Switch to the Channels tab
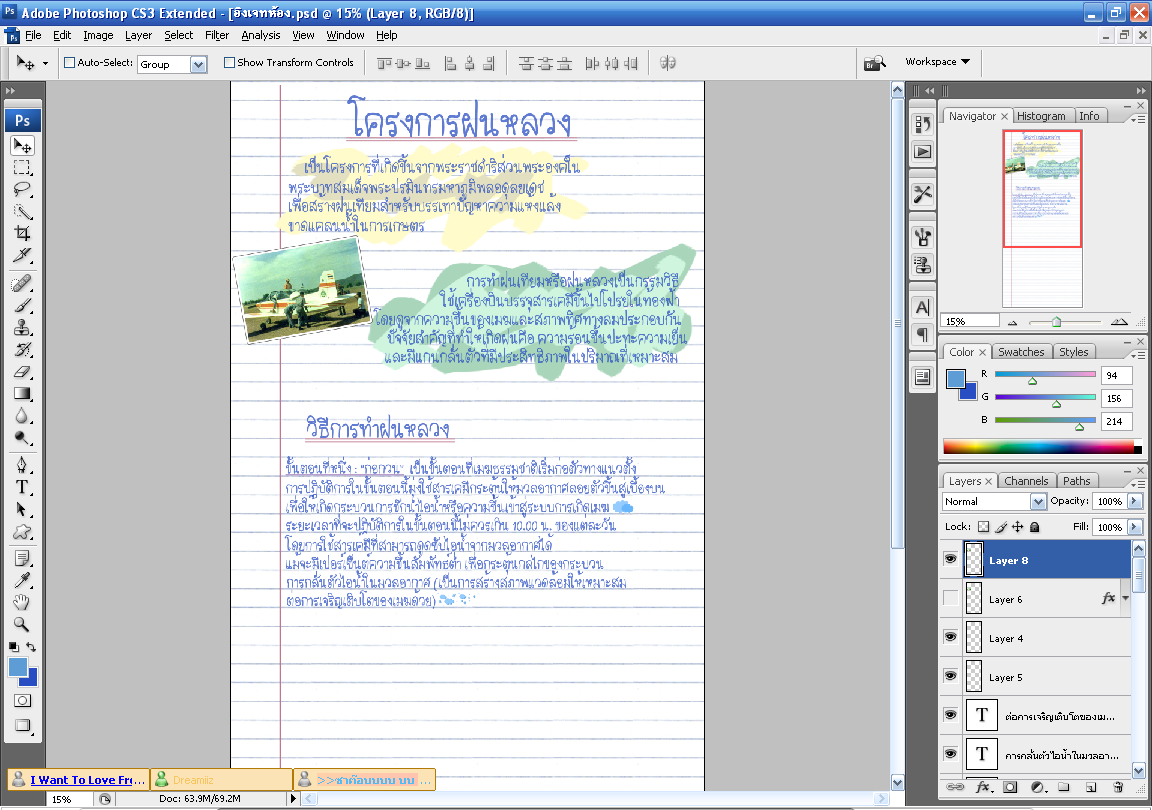The width and height of the screenshot is (1152, 810). (x=1026, y=481)
